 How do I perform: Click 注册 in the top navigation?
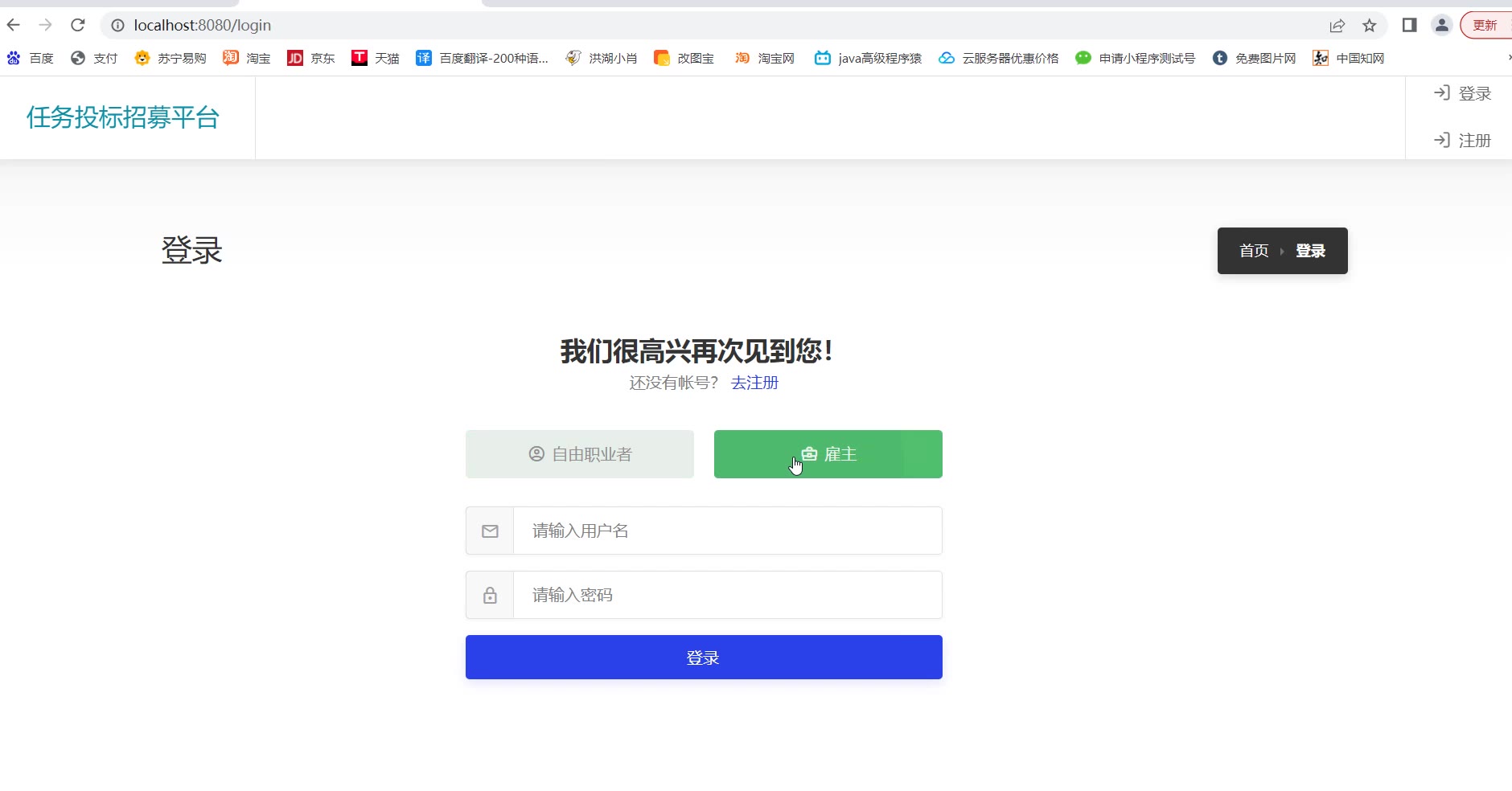coord(1463,141)
